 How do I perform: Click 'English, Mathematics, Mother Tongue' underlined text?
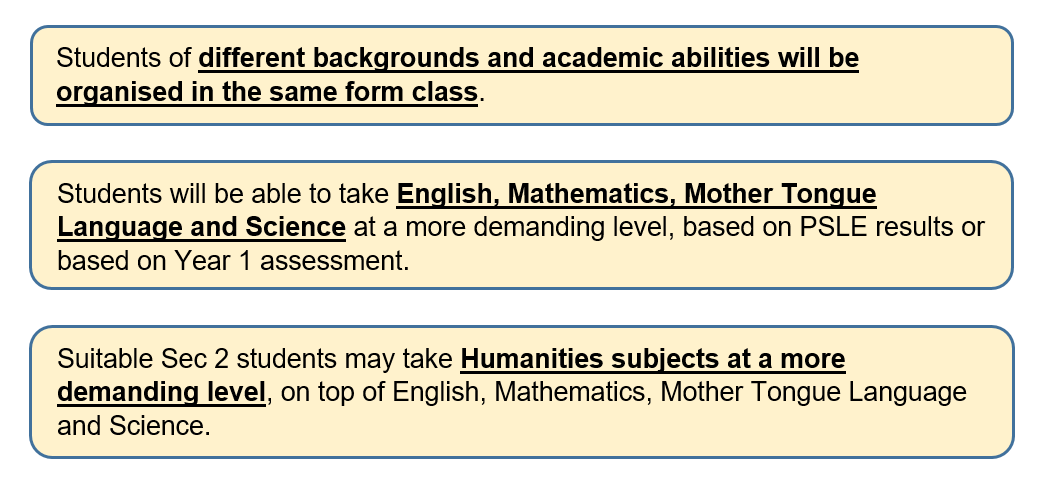point(636,194)
